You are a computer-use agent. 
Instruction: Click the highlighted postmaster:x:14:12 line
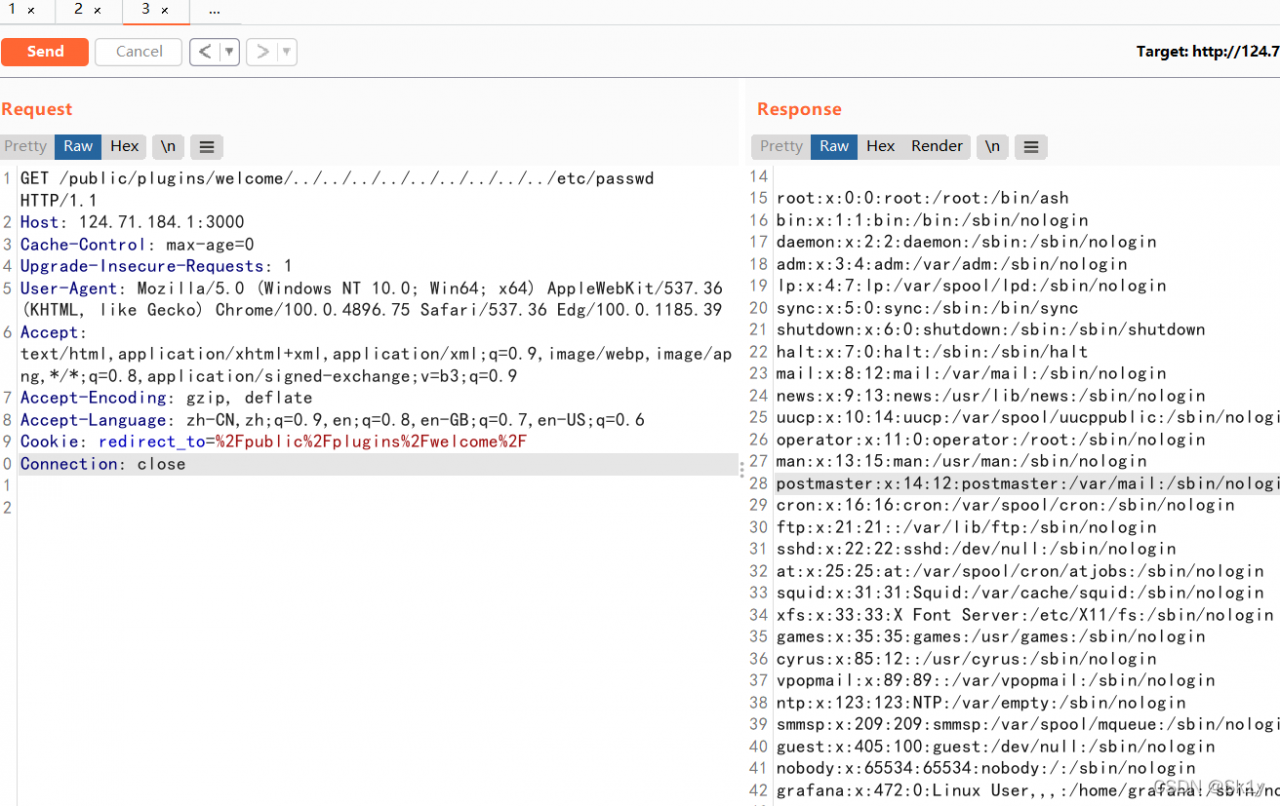[x=1028, y=484]
